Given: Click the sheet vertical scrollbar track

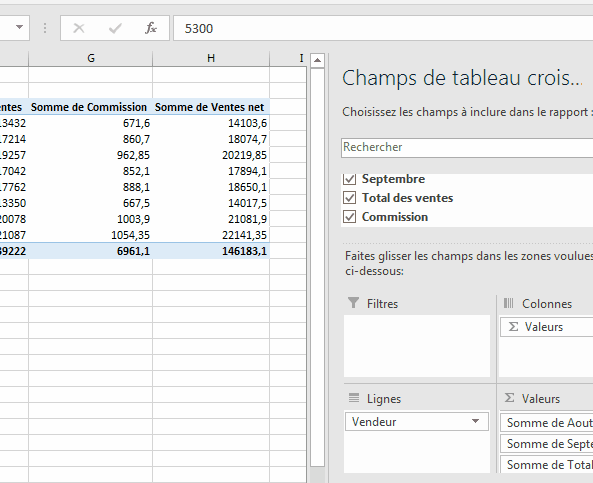Looking at the screenshot, I should point(317,267).
